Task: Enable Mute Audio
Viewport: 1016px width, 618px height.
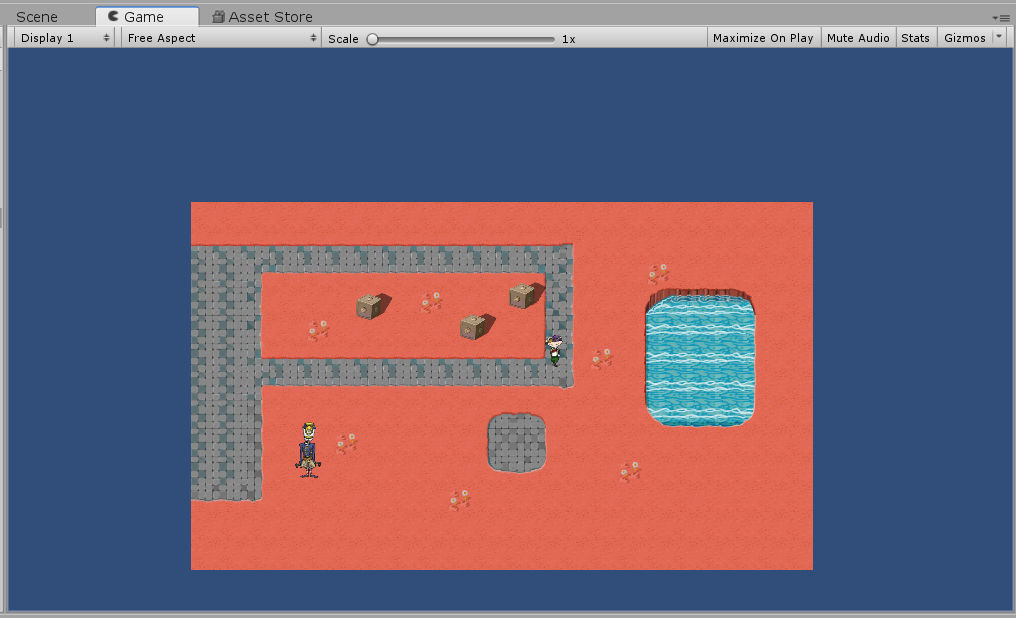Action: 858,38
